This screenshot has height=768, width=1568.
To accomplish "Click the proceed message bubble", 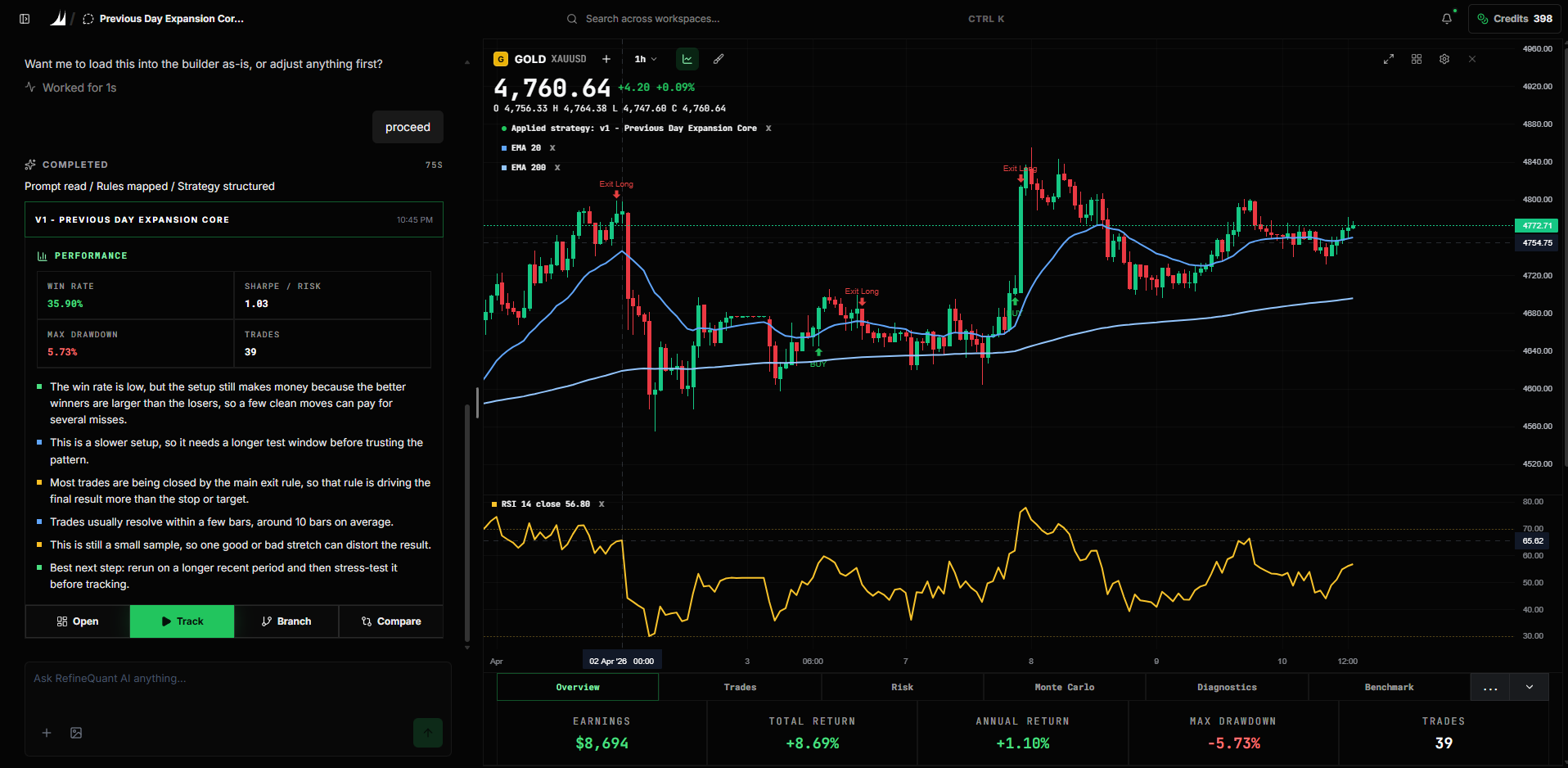I will pyautogui.click(x=408, y=127).
